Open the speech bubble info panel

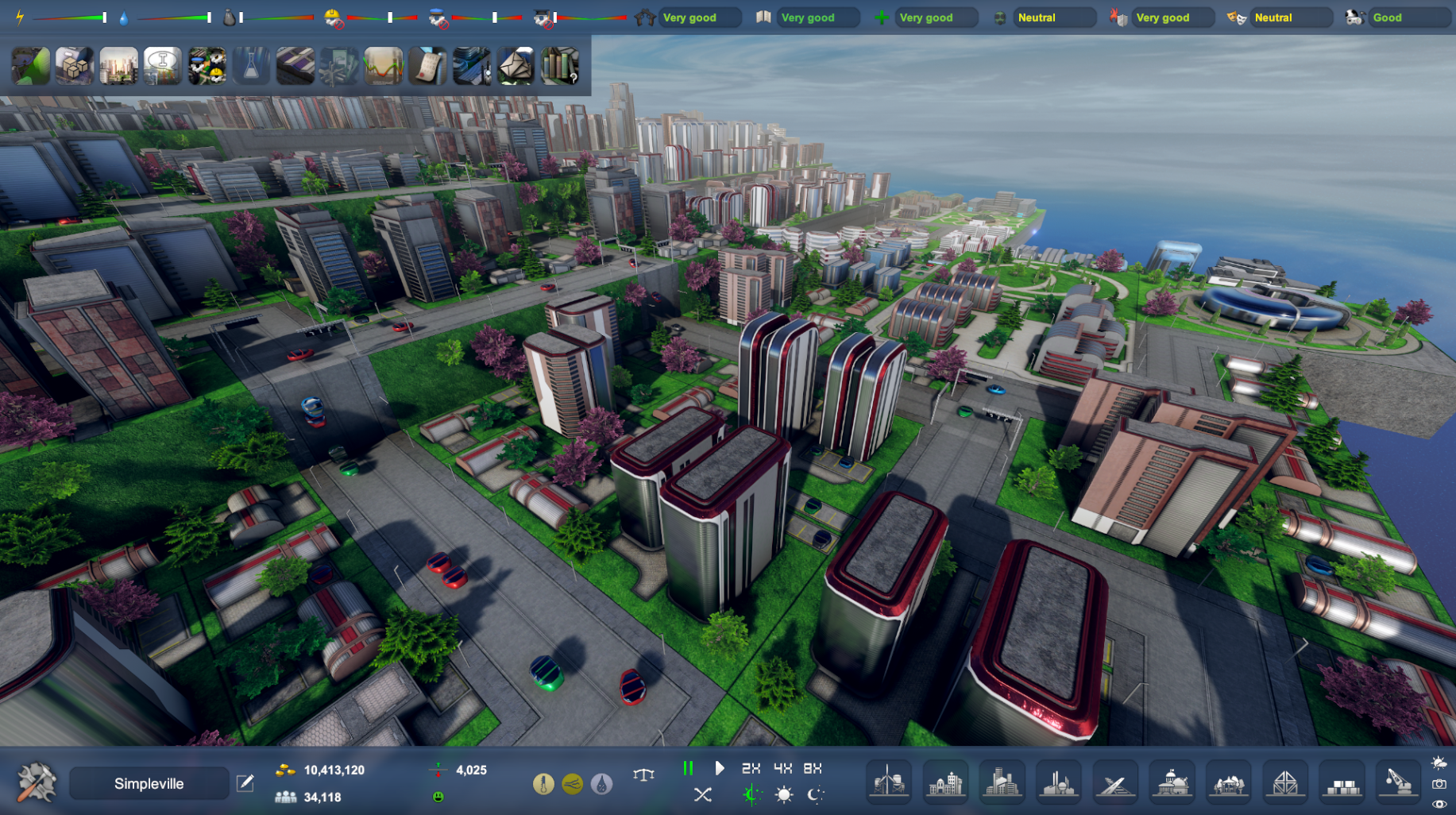[163, 65]
